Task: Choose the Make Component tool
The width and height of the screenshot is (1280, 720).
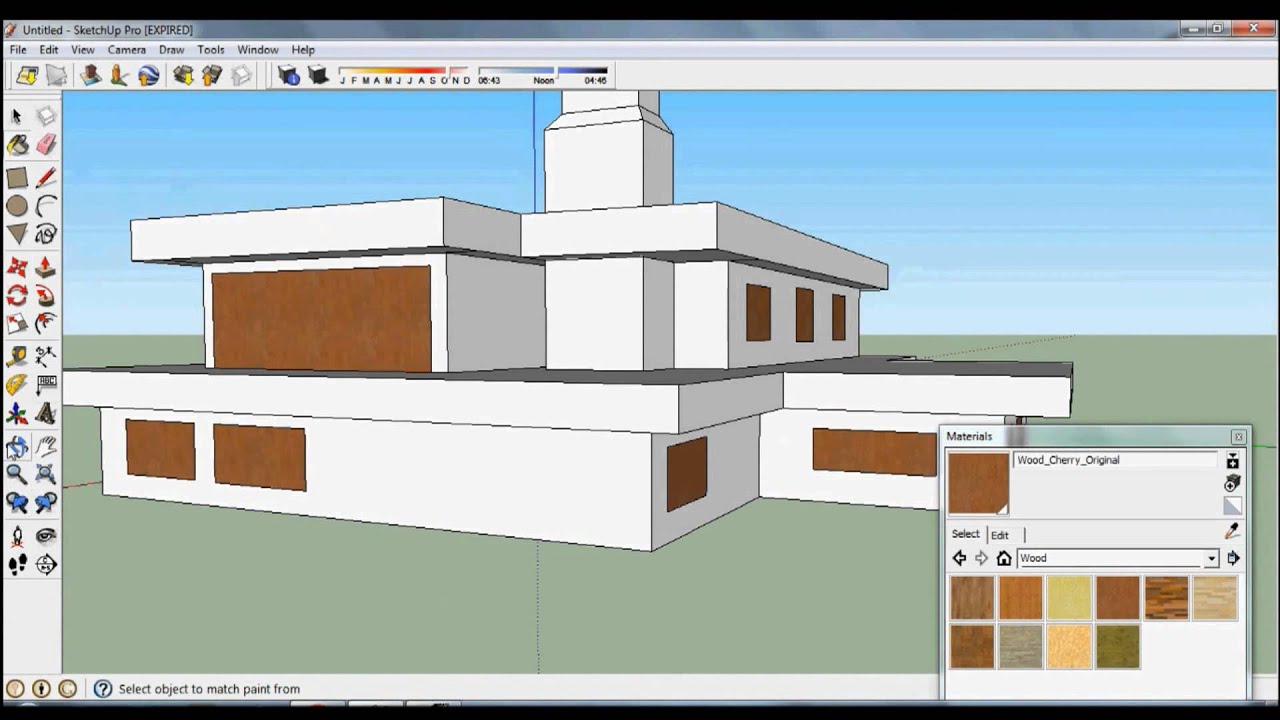Action: point(46,117)
